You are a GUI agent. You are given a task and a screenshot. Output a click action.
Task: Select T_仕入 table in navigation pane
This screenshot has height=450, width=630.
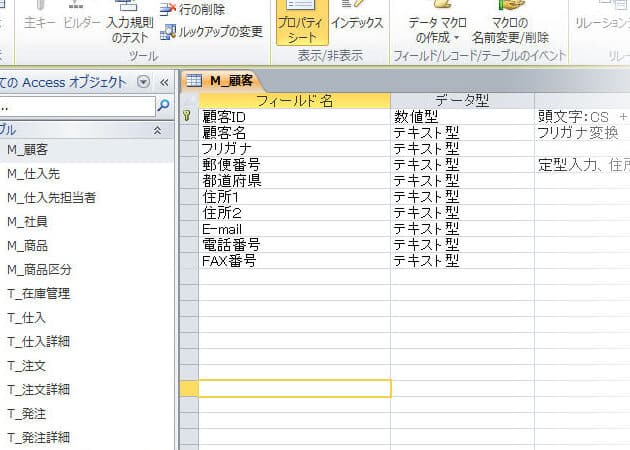(86, 318)
